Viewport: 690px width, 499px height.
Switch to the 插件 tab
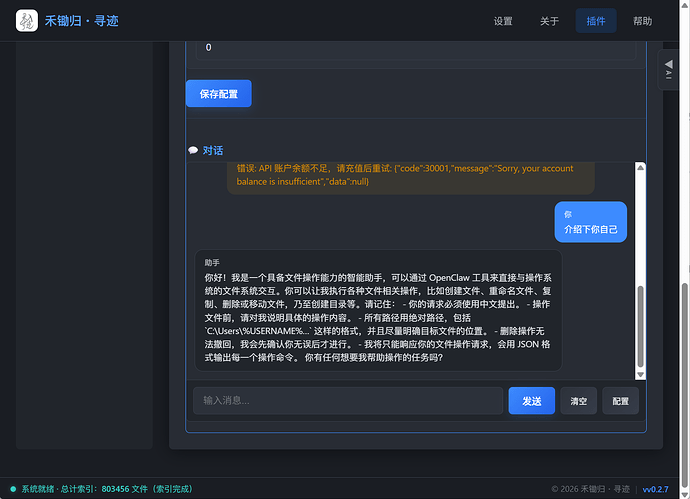[596, 21]
